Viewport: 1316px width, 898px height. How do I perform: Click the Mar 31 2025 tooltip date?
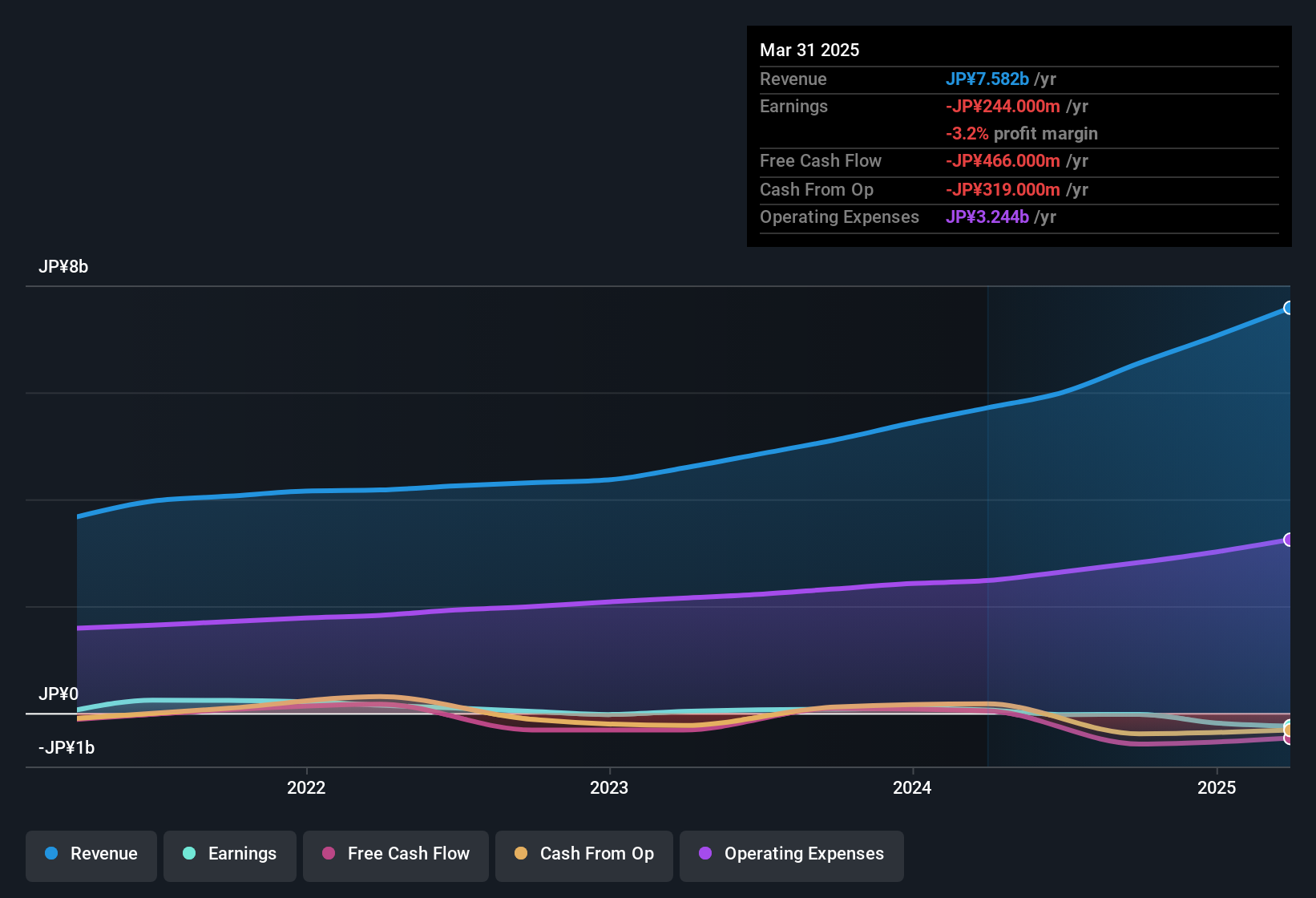pos(809,50)
